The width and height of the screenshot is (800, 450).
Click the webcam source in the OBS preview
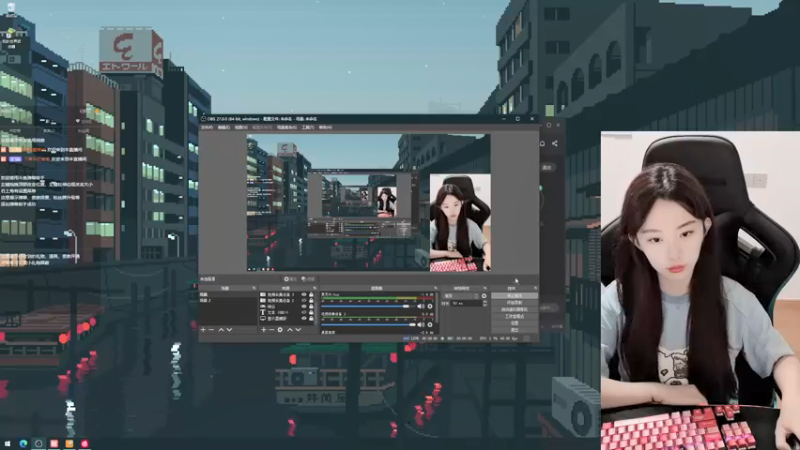coord(460,222)
